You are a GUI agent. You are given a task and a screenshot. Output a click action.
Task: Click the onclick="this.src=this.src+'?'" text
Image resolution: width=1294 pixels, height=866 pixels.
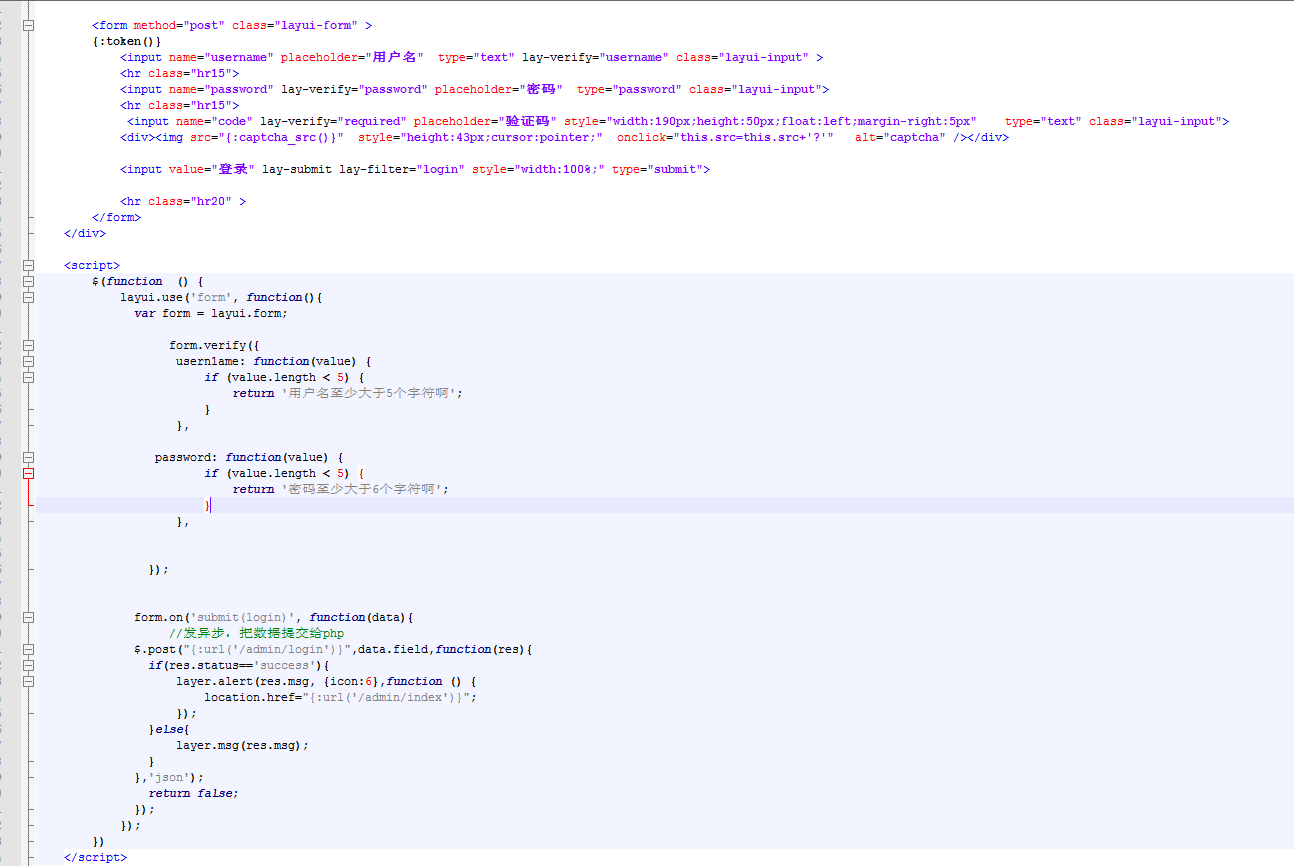(x=725, y=137)
